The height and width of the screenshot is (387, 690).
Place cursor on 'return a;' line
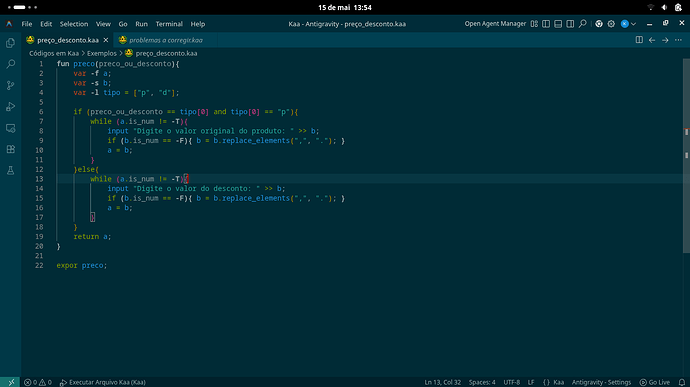point(92,236)
